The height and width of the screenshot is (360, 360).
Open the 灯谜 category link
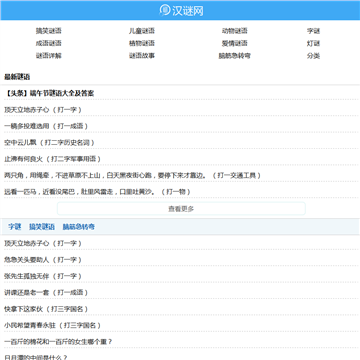313,43
